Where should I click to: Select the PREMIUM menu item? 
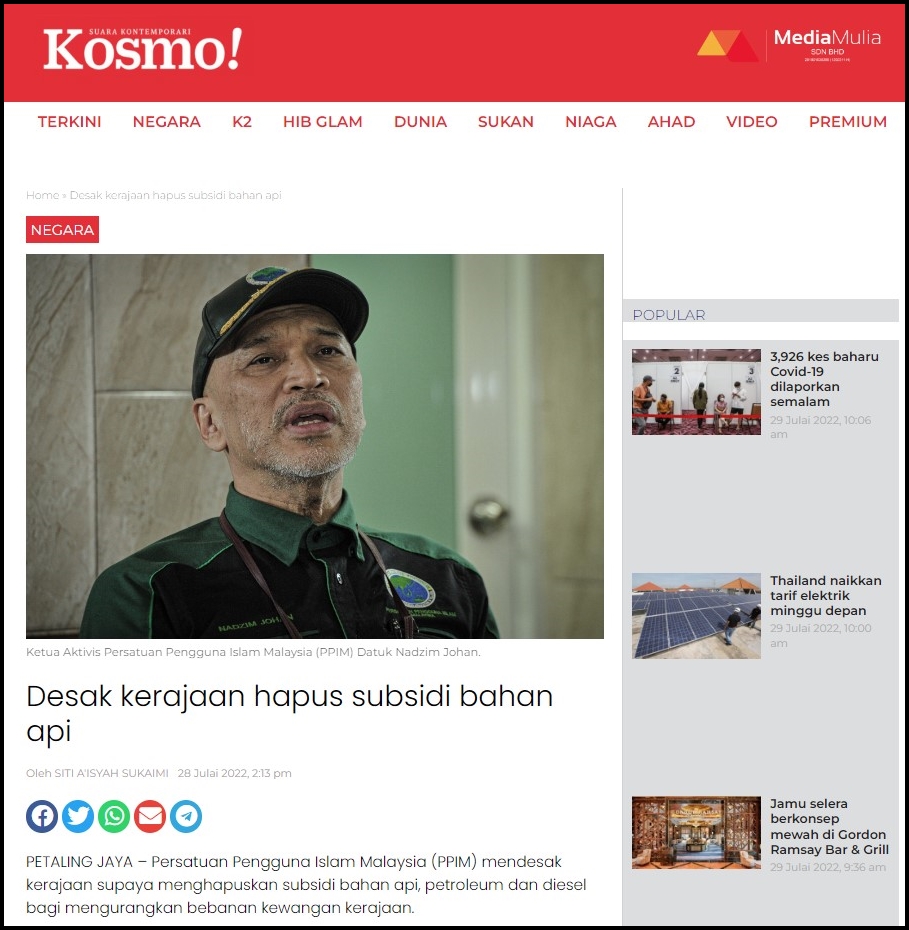point(848,122)
